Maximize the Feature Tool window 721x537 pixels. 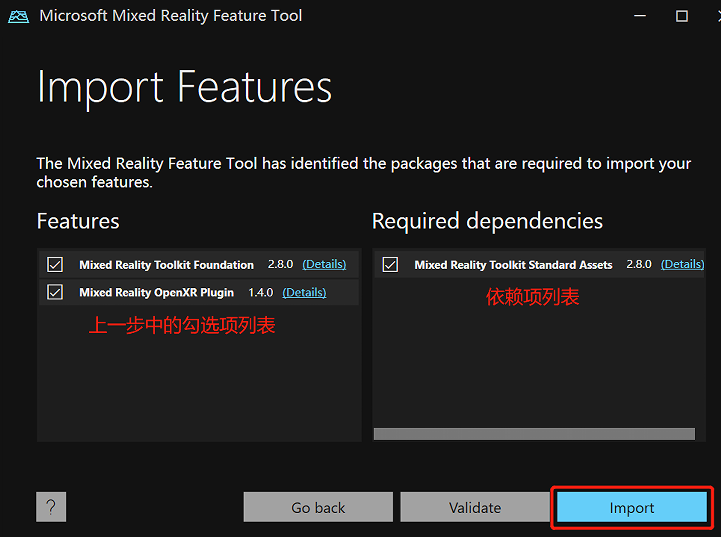coord(682,16)
